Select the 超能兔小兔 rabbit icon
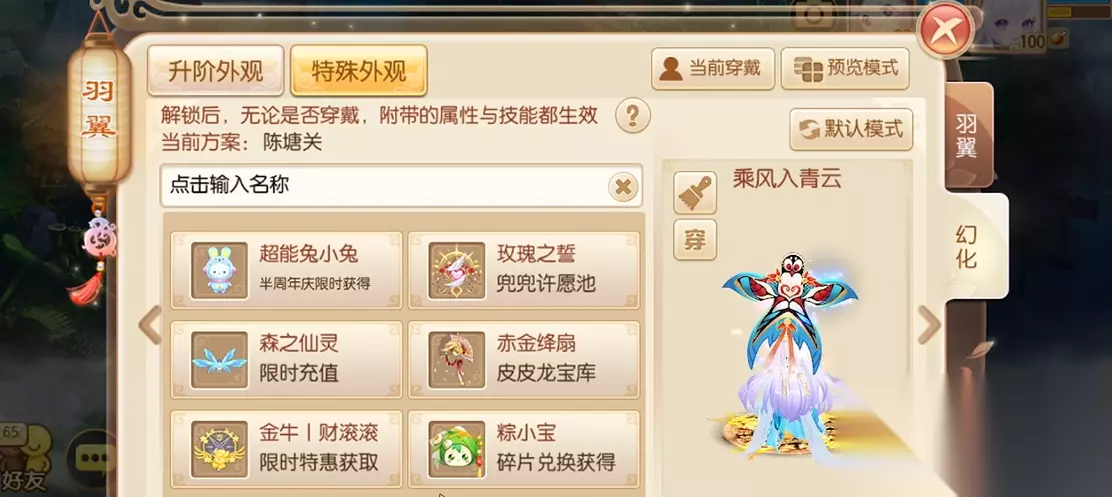Image resolution: width=1112 pixels, height=497 pixels. tap(219, 270)
